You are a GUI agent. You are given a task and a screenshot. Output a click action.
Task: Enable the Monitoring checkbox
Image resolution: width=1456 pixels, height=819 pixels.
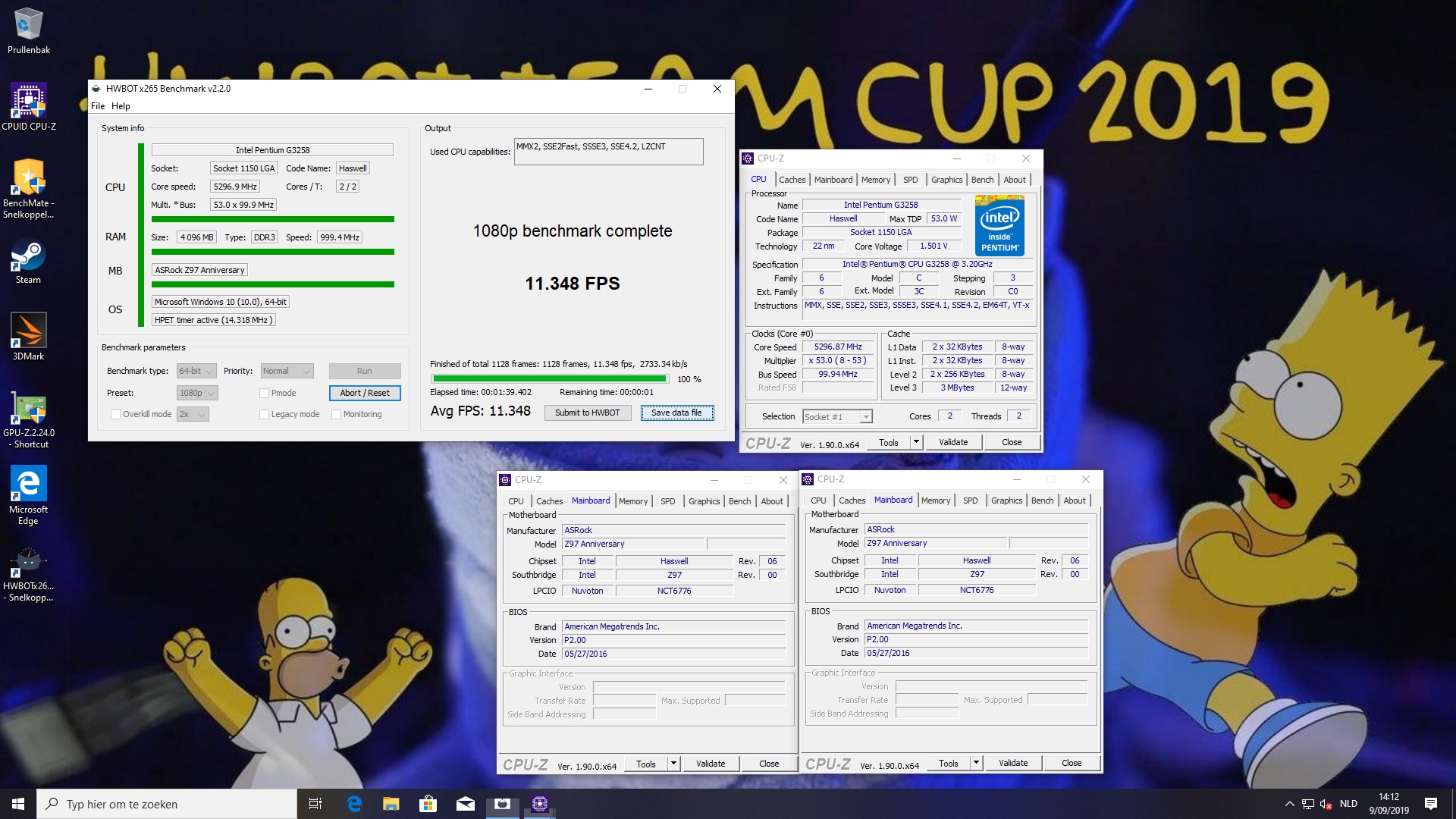(x=336, y=414)
